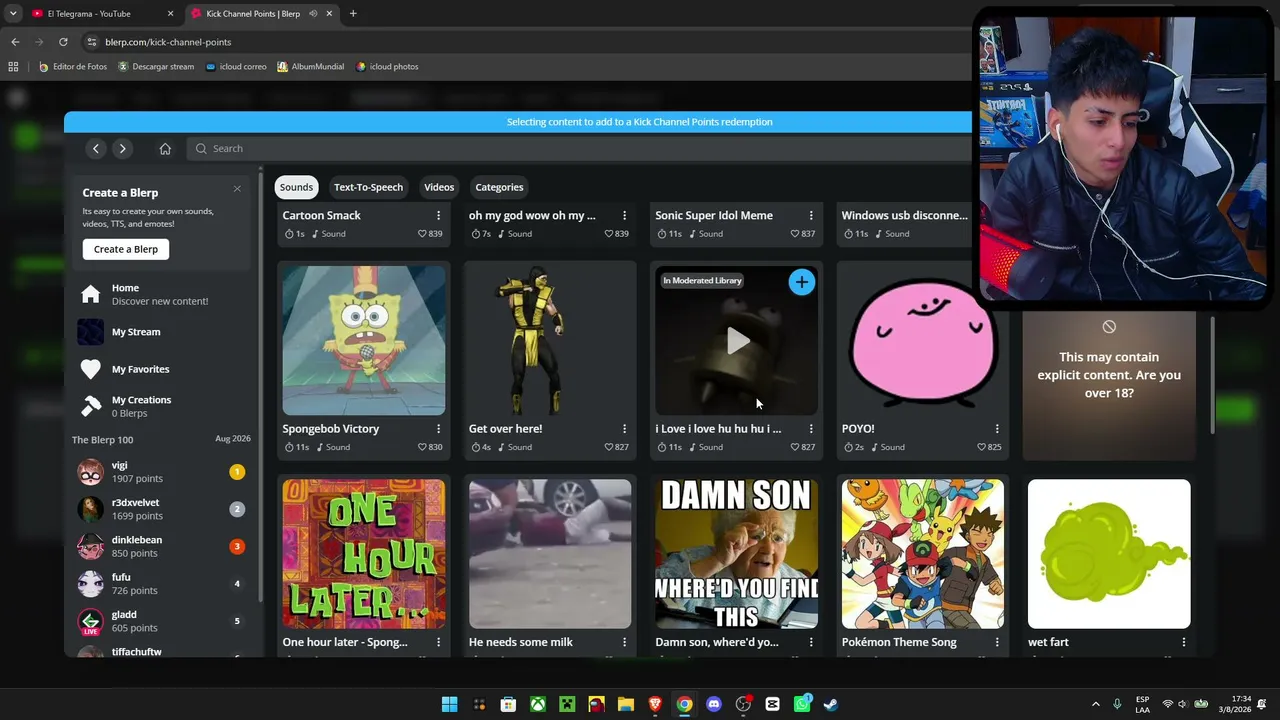Mute the Blerp tab audio icon
This screenshot has width=1280, height=720.
click(x=313, y=14)
